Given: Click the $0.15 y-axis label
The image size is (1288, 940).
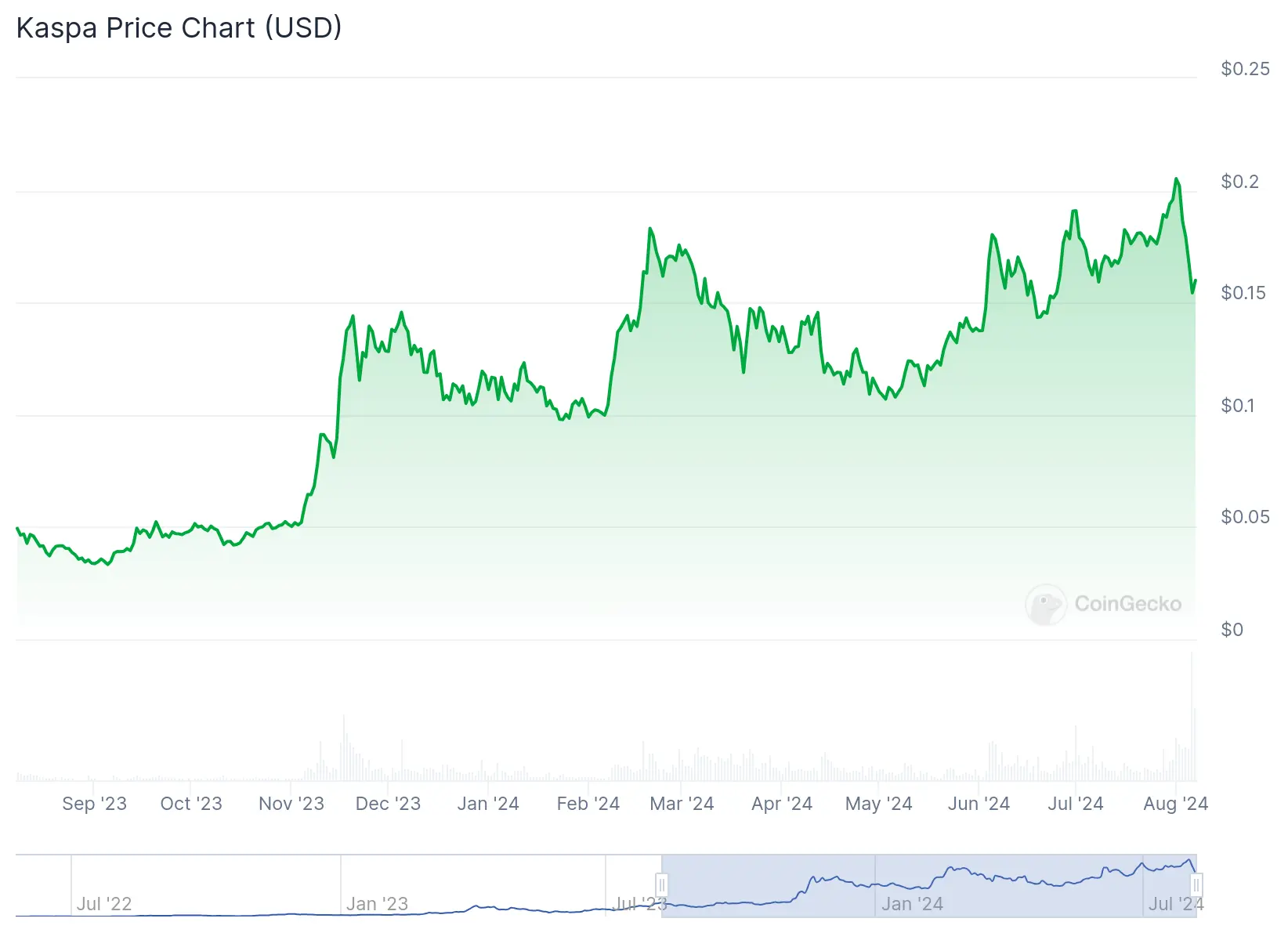Looking at the screenshot, I should click(1243, 293).
